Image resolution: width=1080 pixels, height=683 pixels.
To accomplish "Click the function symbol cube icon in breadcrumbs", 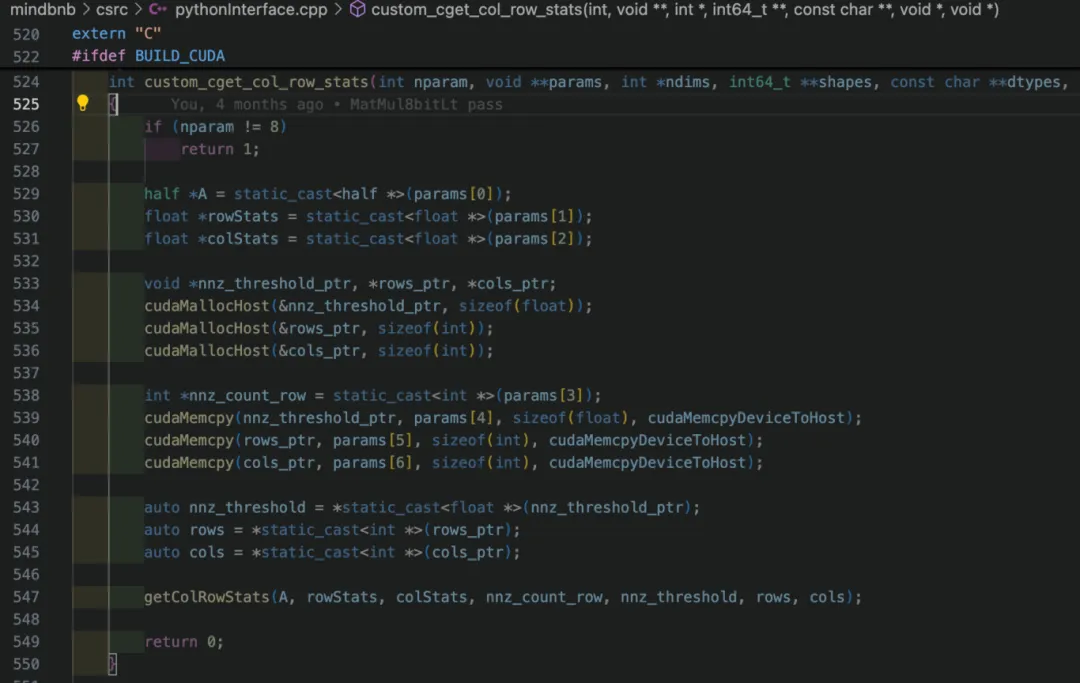I will [357, 10].
